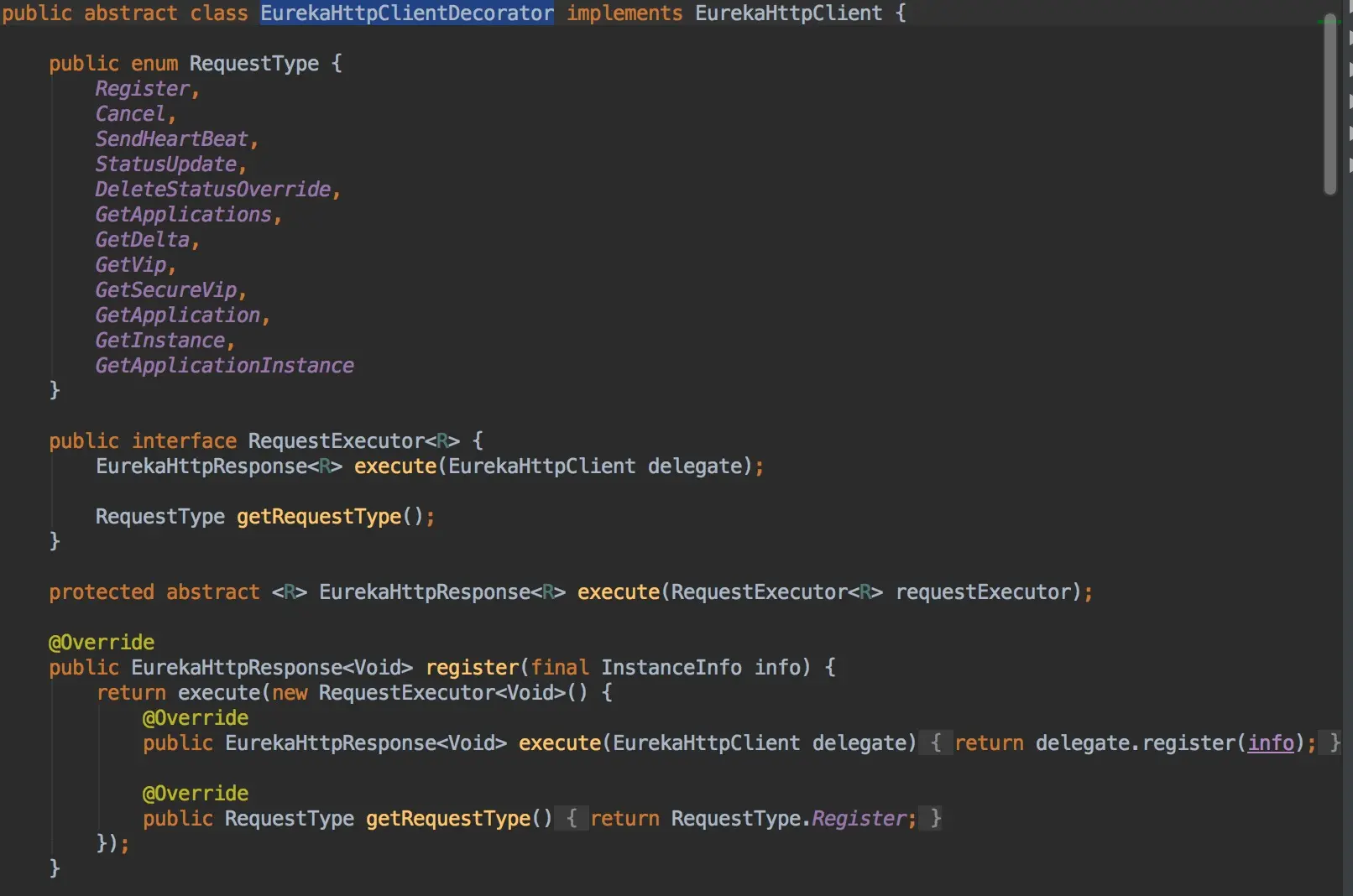
Task: Click the register call on the delegate object
Action: tap(1189, 743)
